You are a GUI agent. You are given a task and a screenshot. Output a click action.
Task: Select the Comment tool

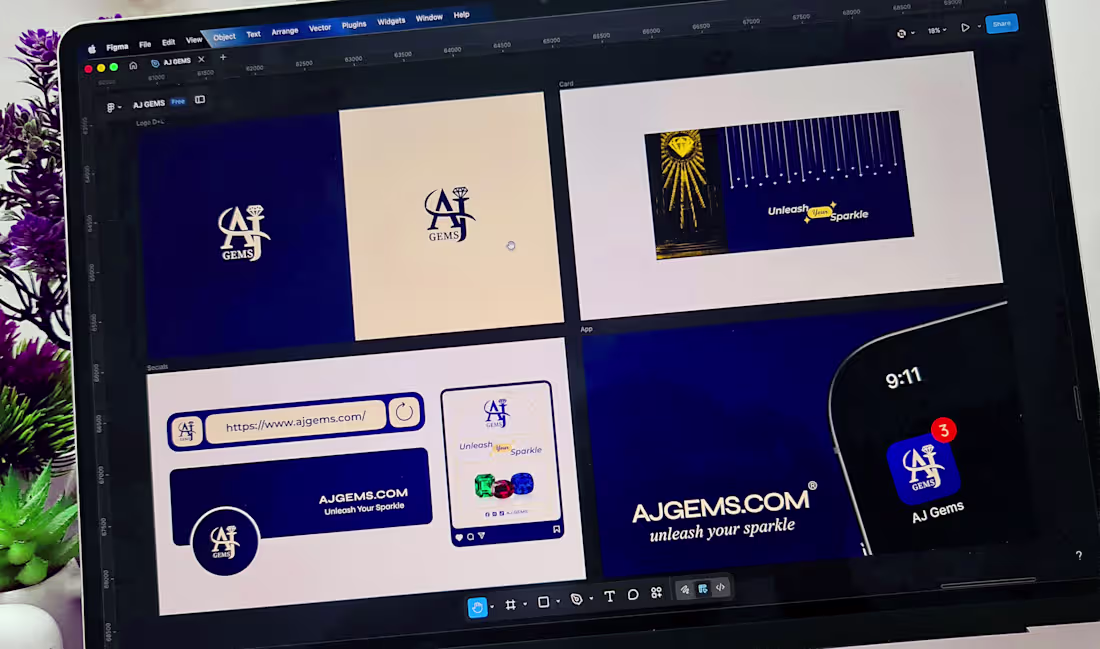[x=633, y=594]
